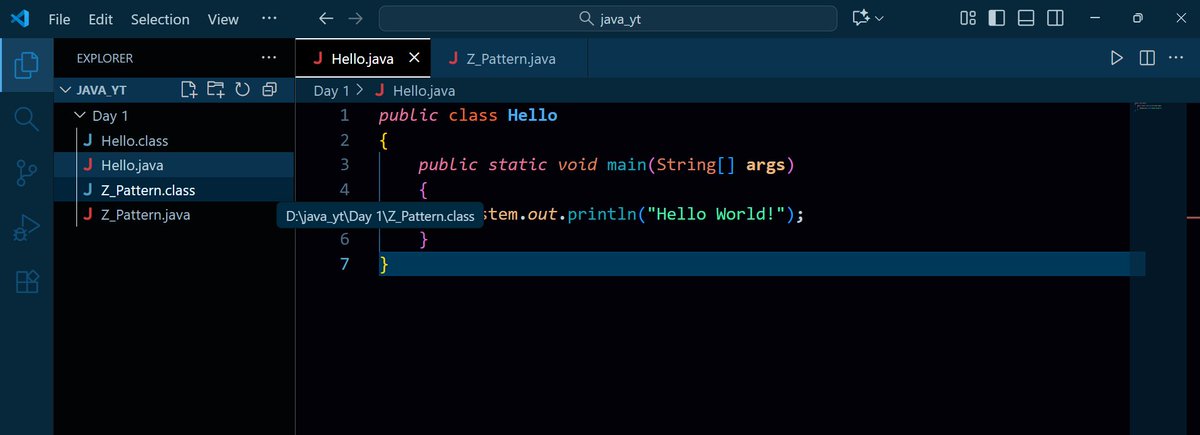Open the Source Control view
The image size is (1200, 435).
click(27, 173)
